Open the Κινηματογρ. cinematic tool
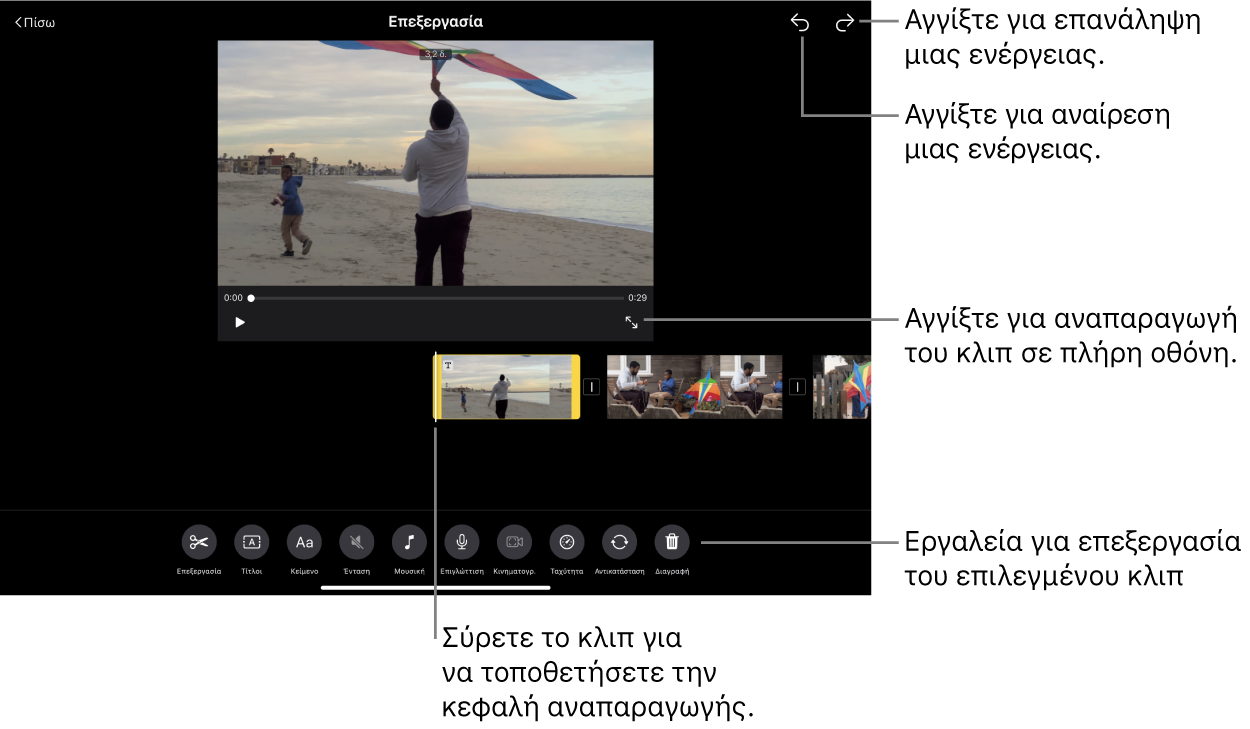1250x729 pixels. (x=514, y=542)
